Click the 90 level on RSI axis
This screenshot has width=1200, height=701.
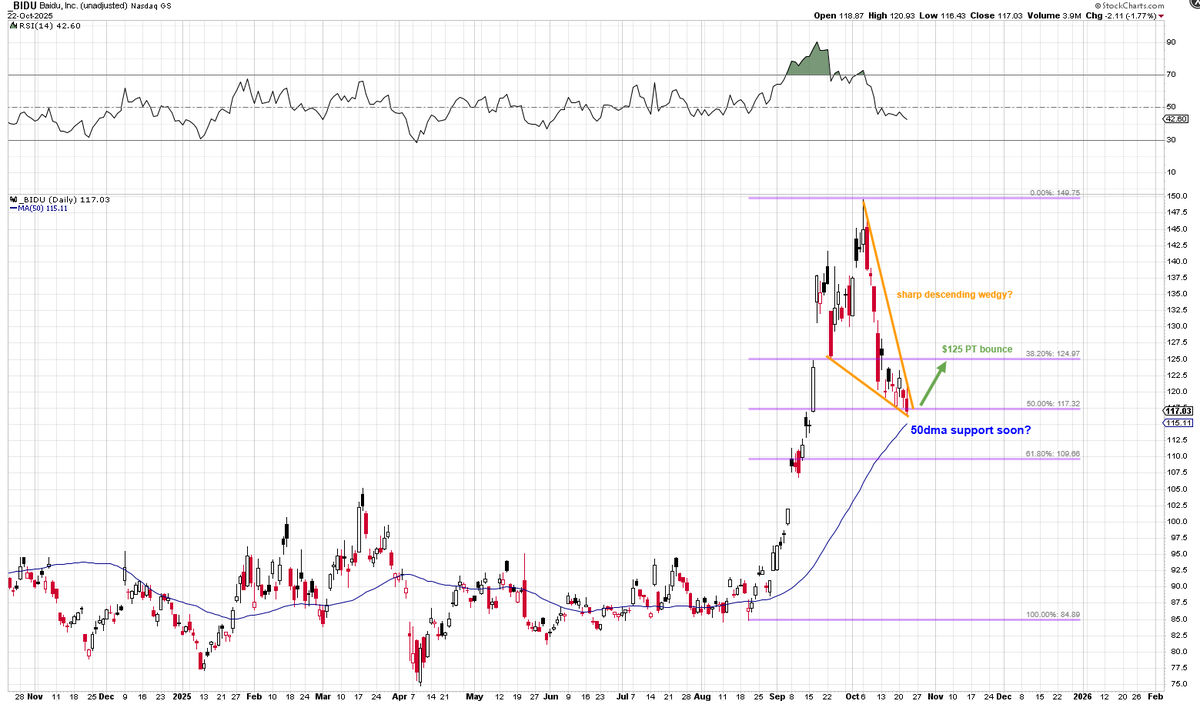1170,42
